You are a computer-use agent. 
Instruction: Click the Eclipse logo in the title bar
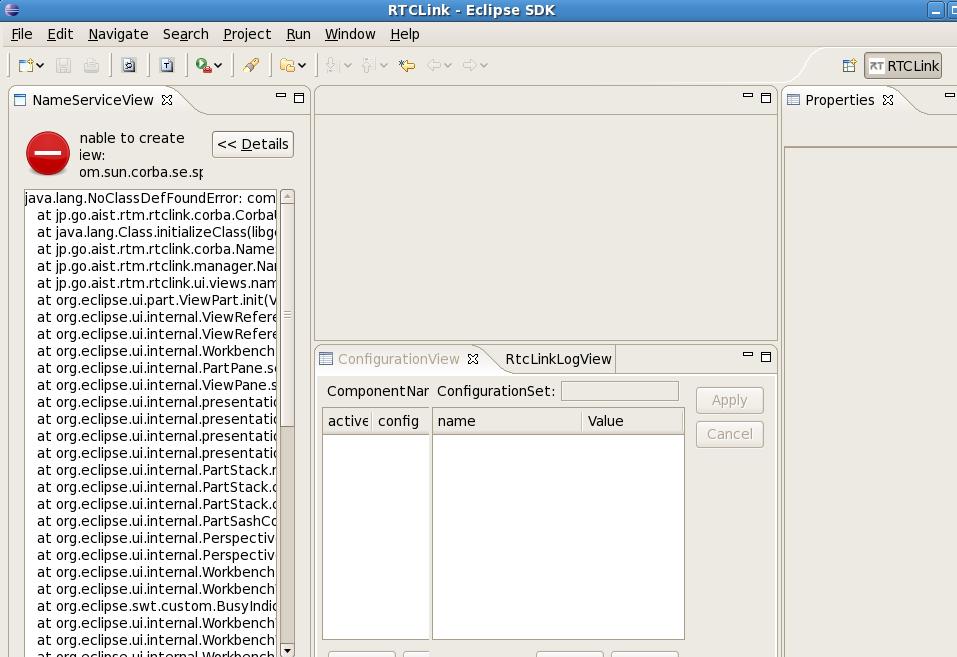[12, 10]
